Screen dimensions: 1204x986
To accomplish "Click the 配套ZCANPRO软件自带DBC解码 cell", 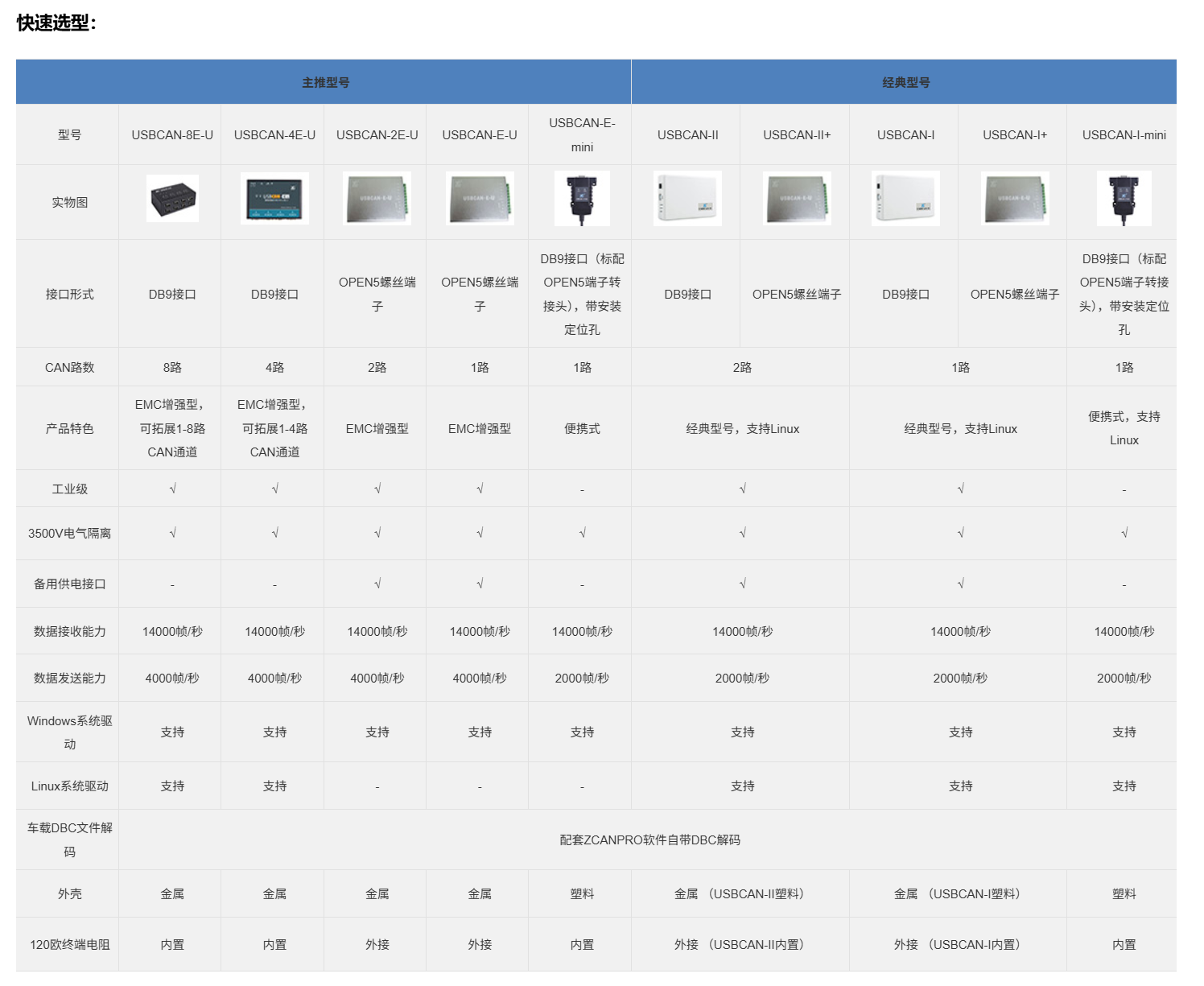I will [x=648, y=840].
